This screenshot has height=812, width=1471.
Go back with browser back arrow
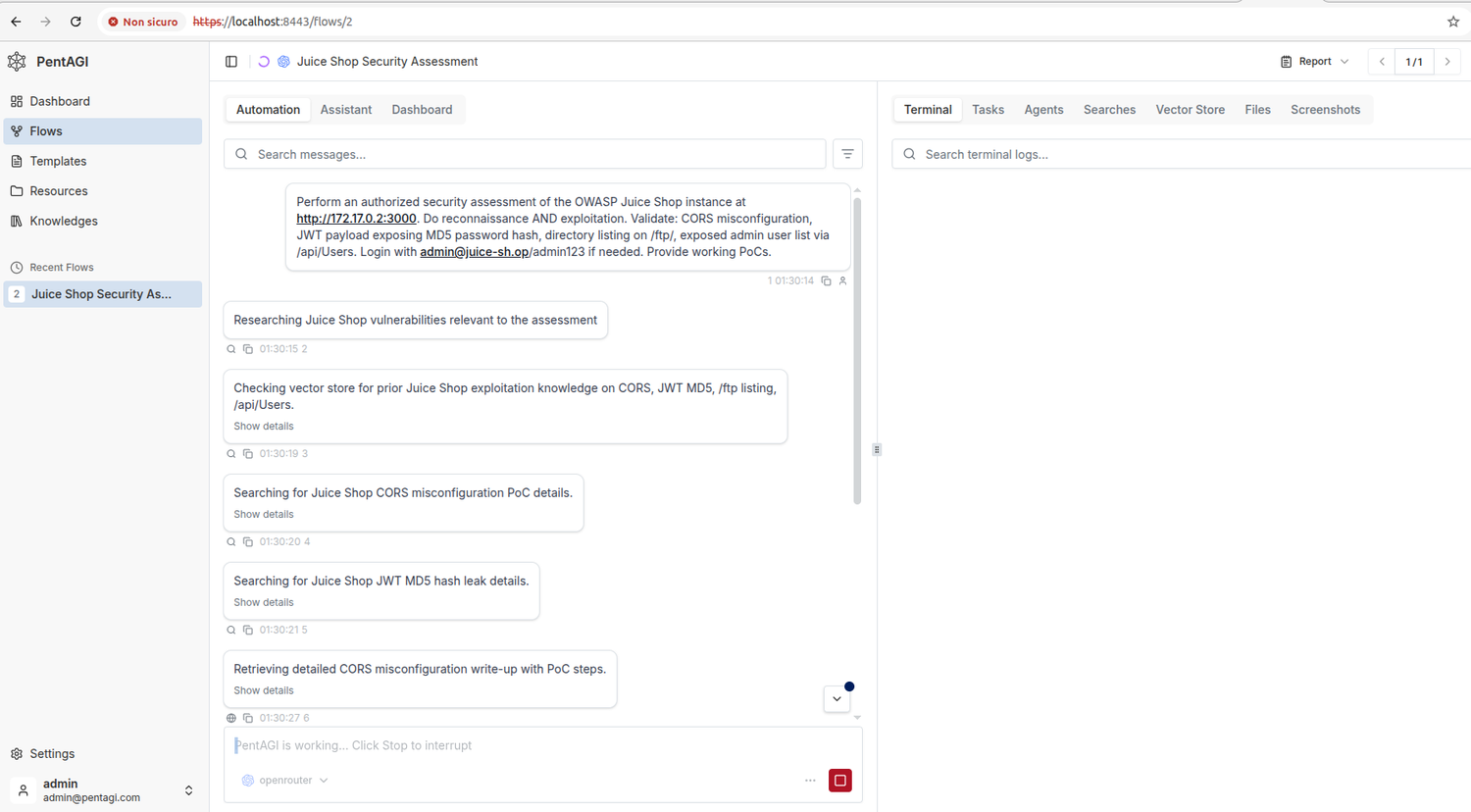[17, 22]
